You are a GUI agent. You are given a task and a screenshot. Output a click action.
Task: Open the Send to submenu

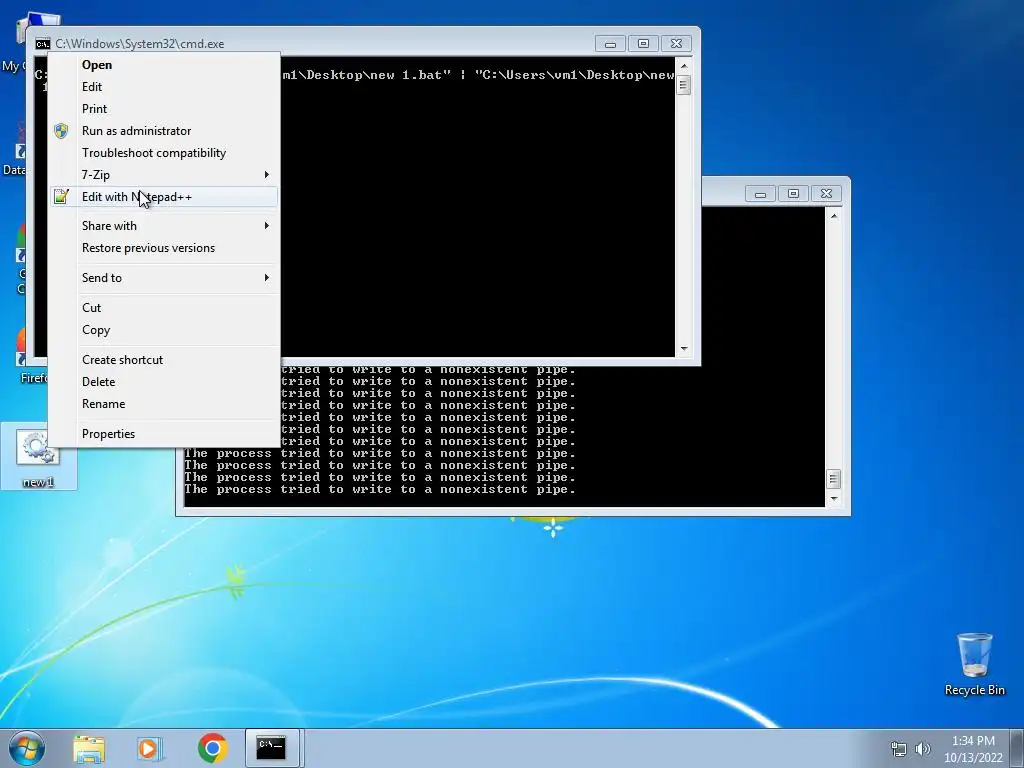[x=164, y=278]
